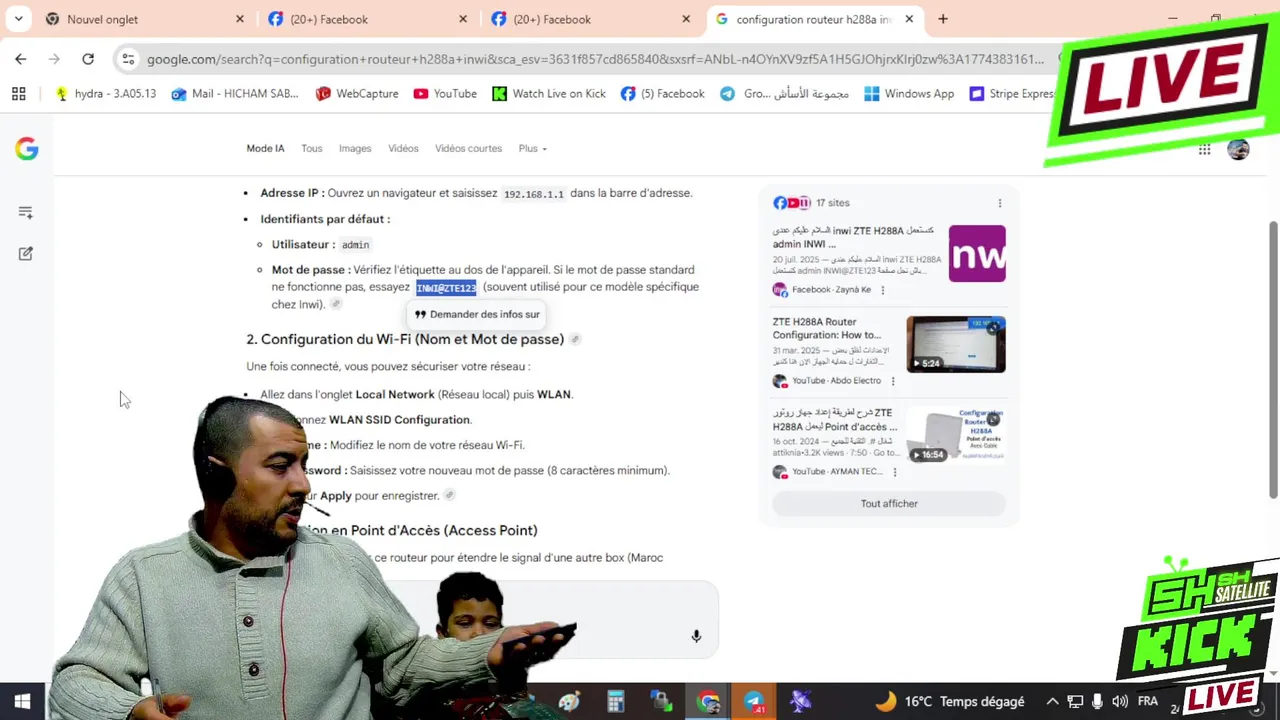Select the Images search tab
Screen dimensions: 1280x720
point(355,148)
